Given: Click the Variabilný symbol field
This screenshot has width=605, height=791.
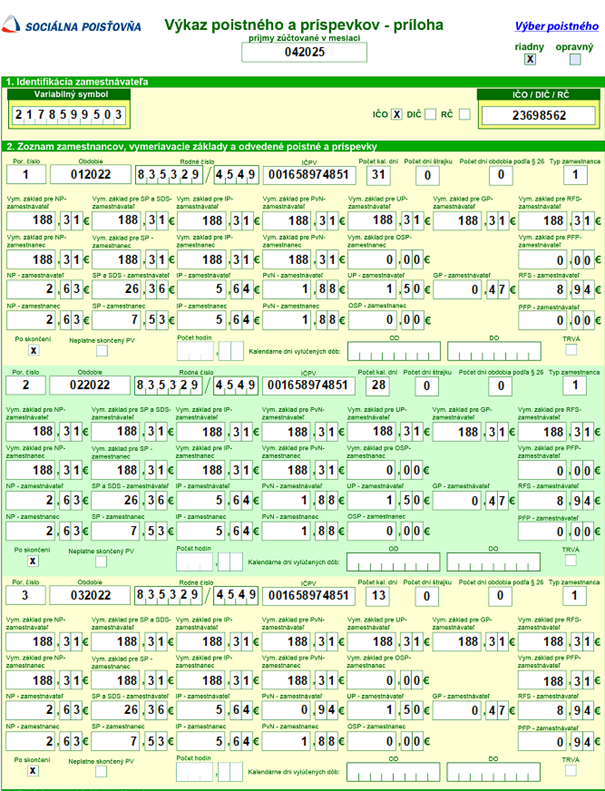Looking at the screenshot, I should (69, 115).
